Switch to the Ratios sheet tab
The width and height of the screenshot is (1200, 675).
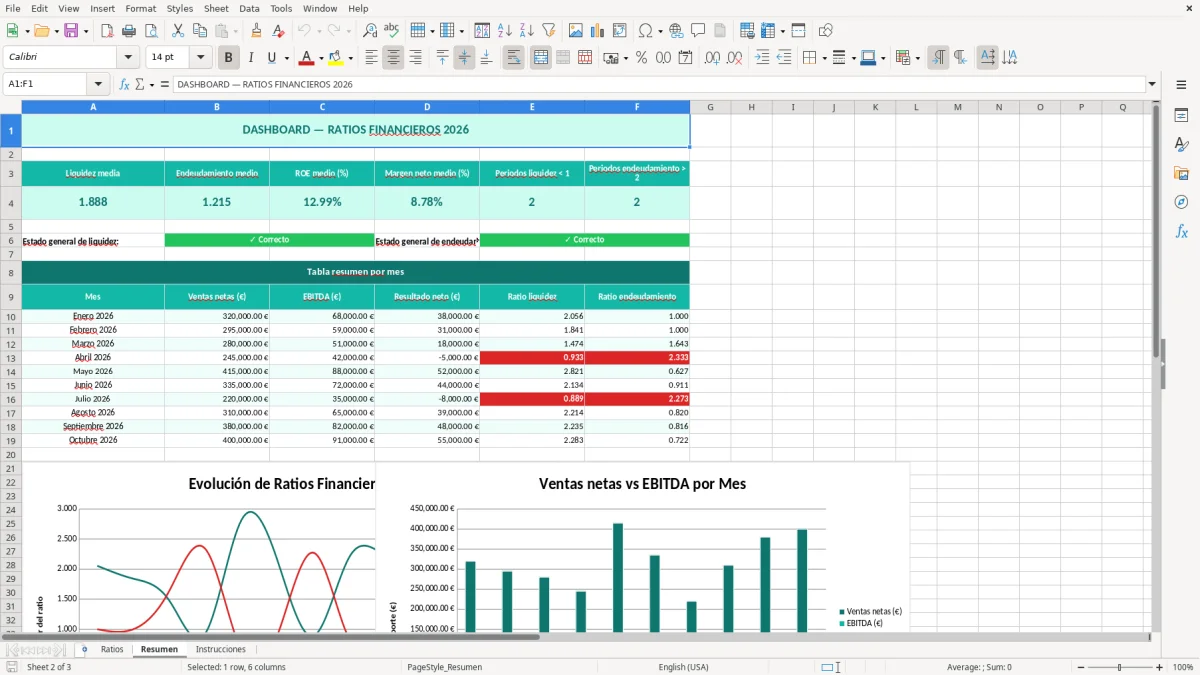(x=112, y=649)
